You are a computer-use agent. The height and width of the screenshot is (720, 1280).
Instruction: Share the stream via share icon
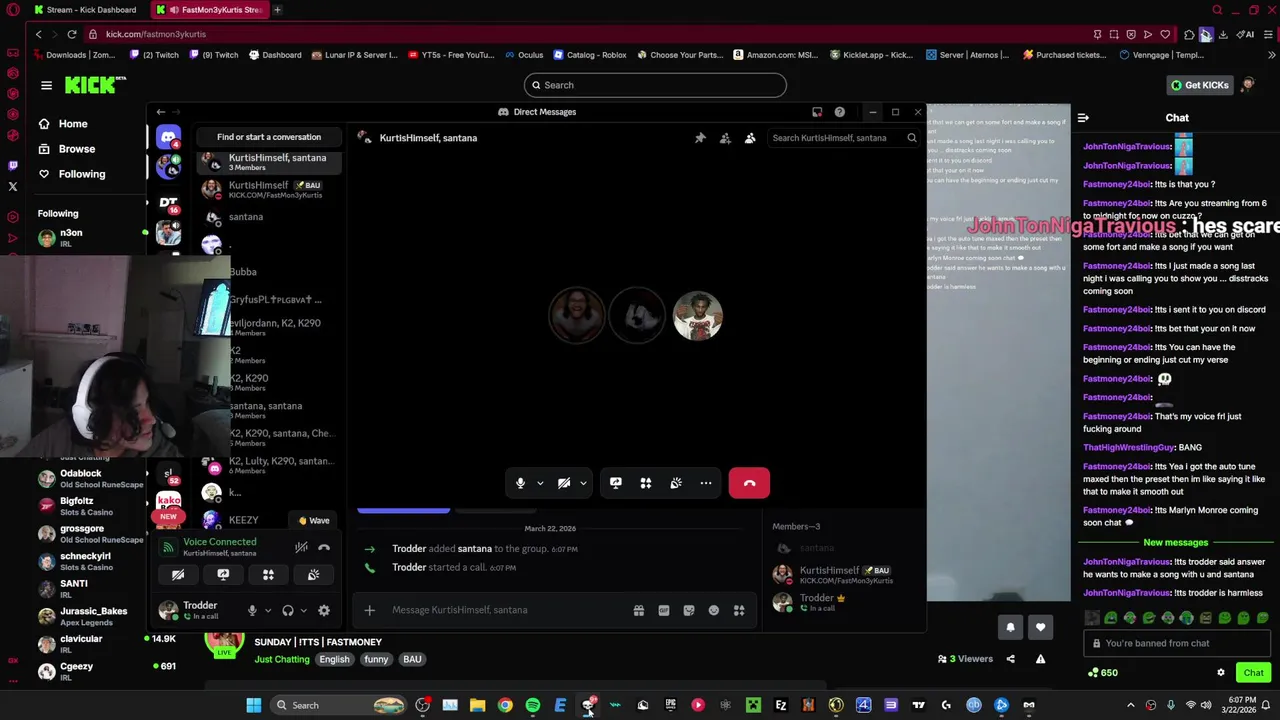click(x=1010, y=659)
